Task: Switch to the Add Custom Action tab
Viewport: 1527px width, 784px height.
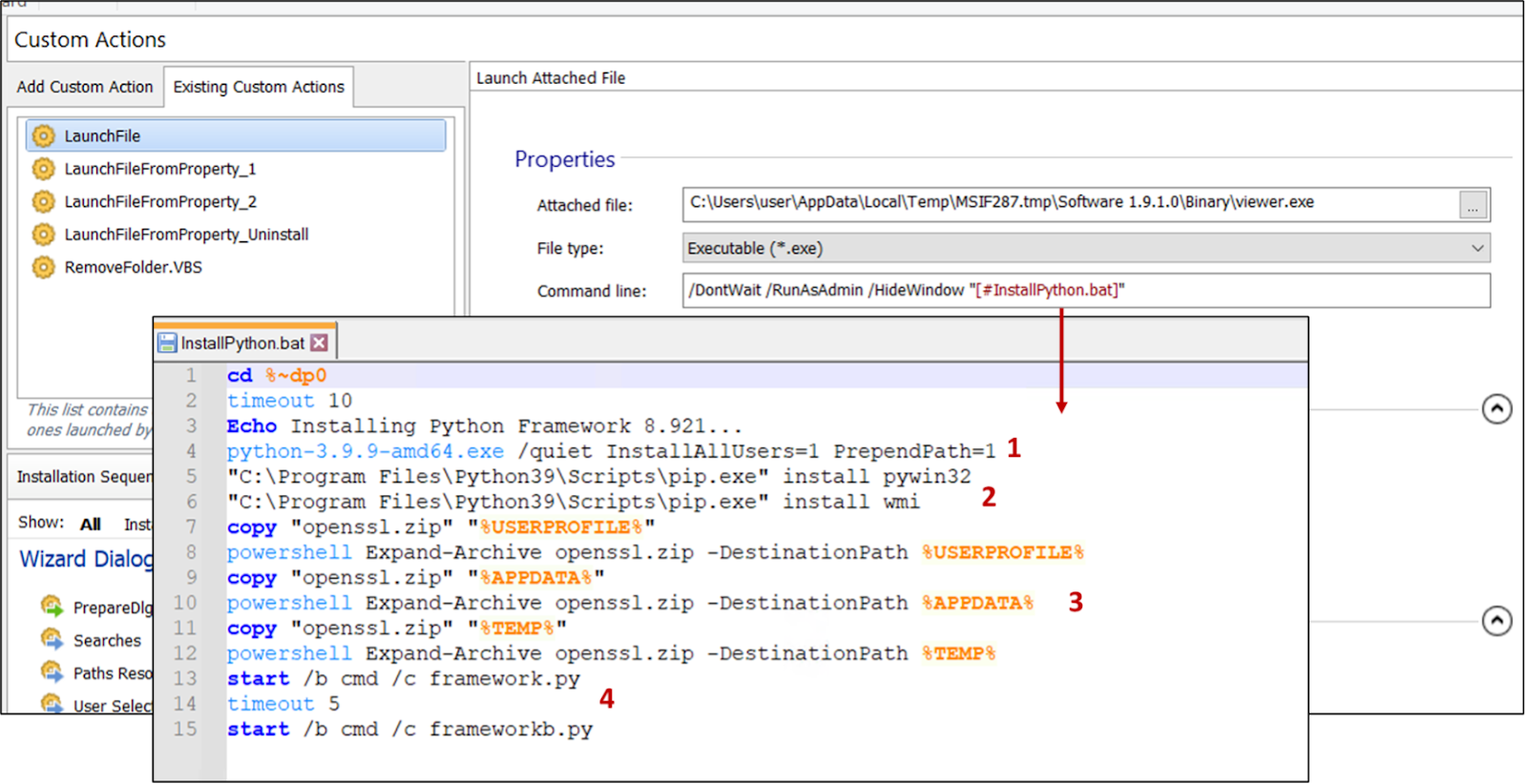Action: pos(84,87)
